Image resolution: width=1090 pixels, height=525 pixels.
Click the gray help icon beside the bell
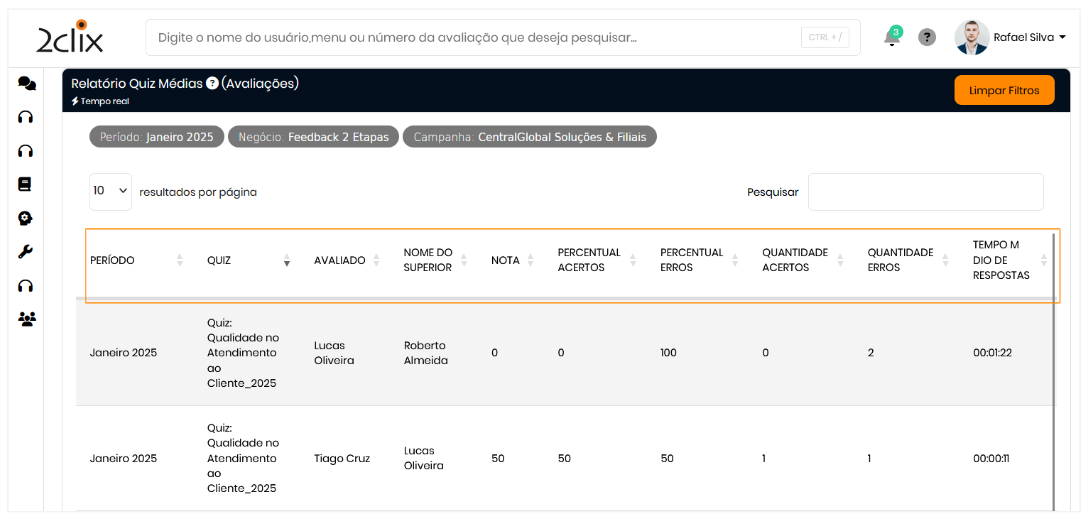click(927, 38)
